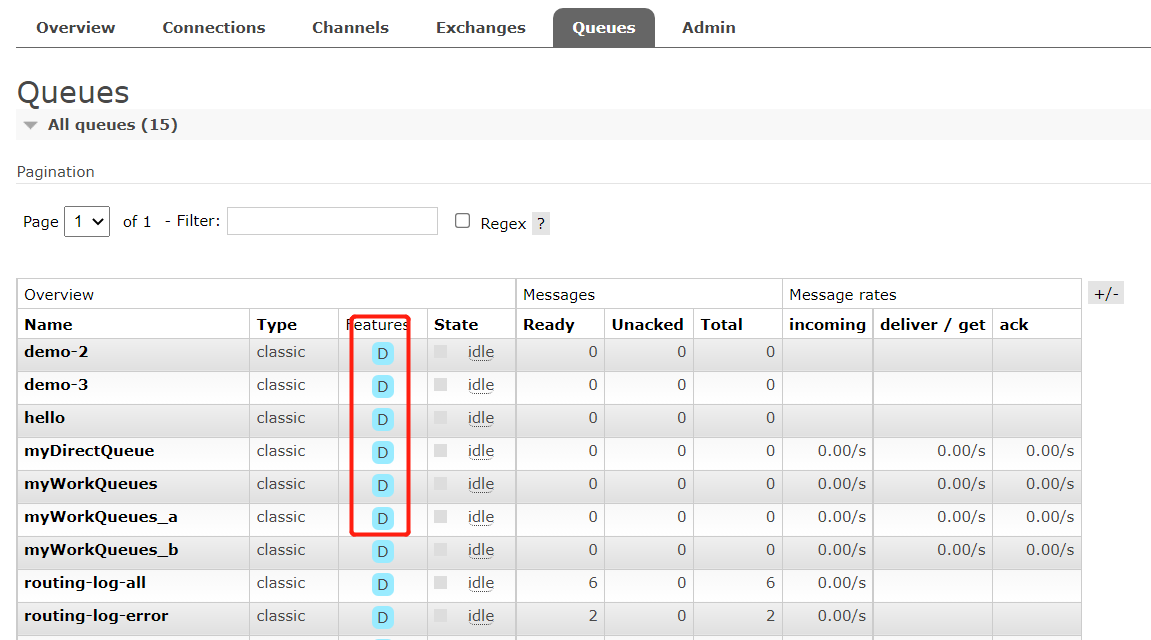Sort by ack rate column
The width and height of the screenshot is (1151, 640).
click(1014, 324)
